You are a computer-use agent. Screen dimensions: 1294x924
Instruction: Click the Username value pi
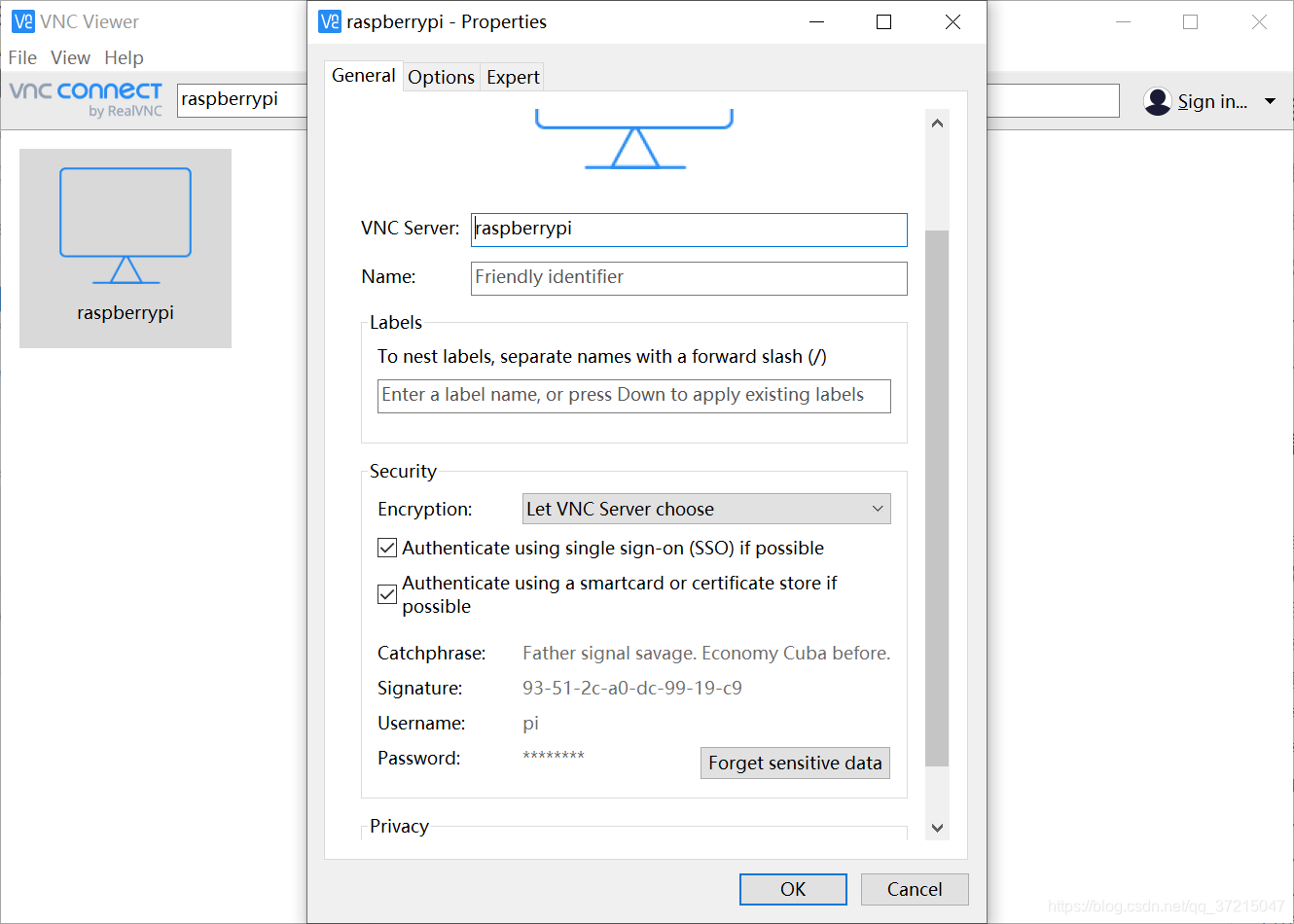tap(530, 723)
